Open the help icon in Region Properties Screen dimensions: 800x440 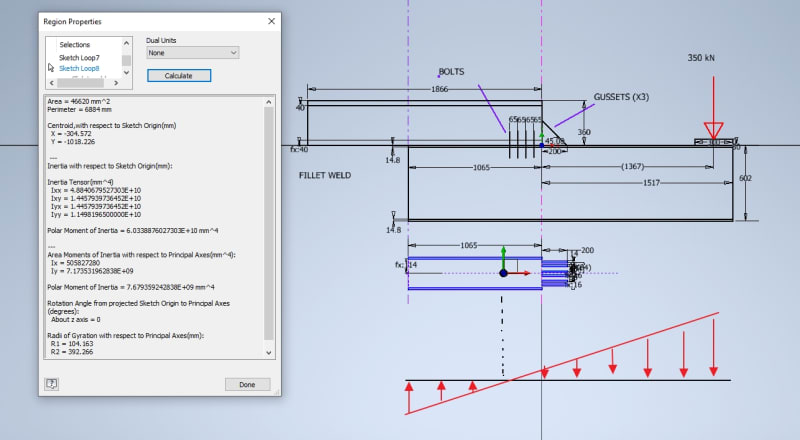(x=52, y=384)
